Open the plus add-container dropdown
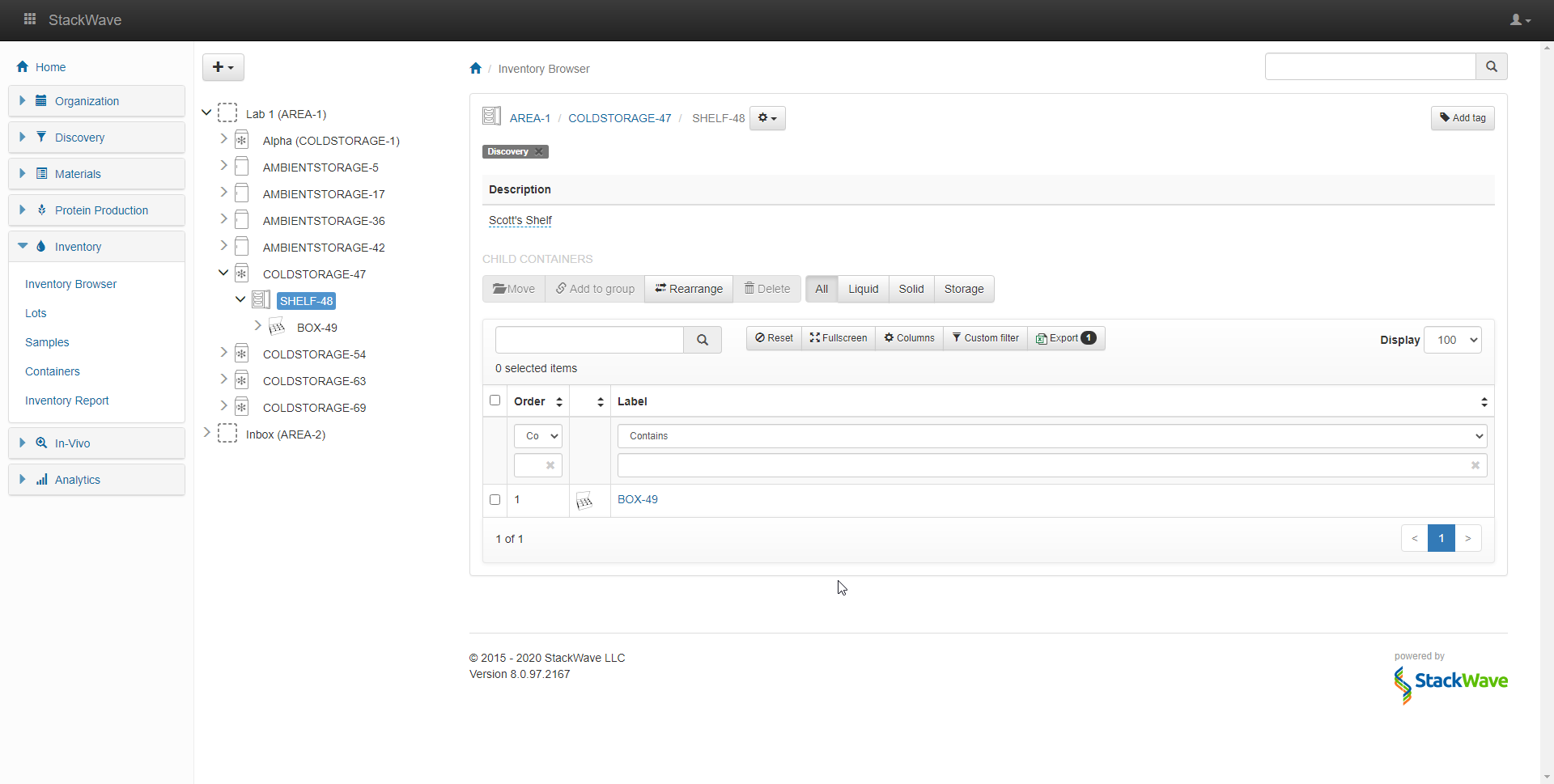 (x=223, y=67)
